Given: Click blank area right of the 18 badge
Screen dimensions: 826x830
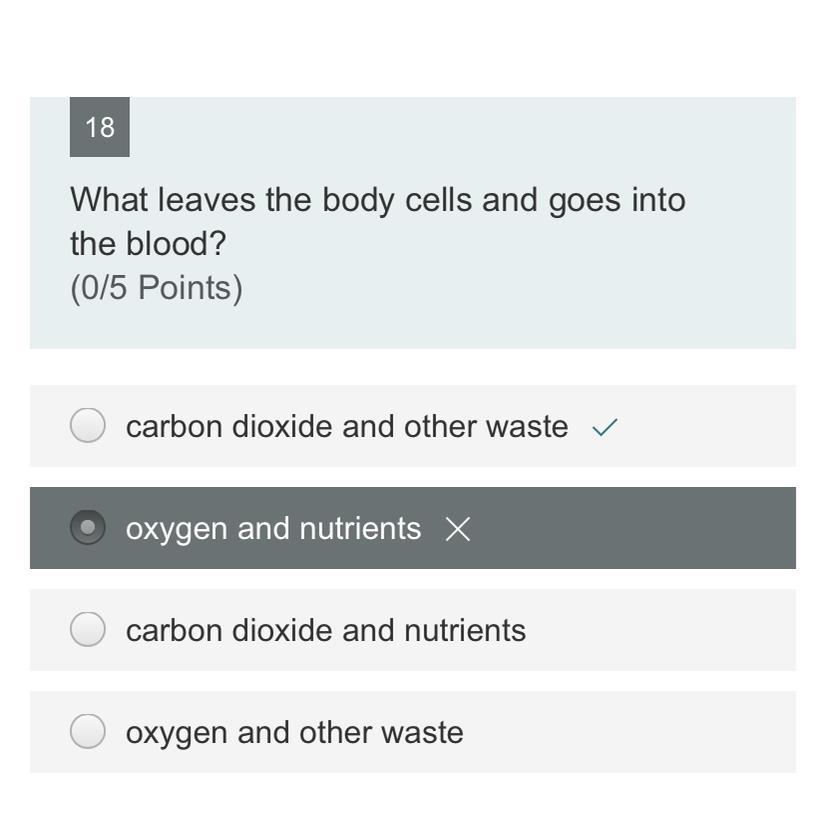Looking at the screenshot, I should pos(450,127).
